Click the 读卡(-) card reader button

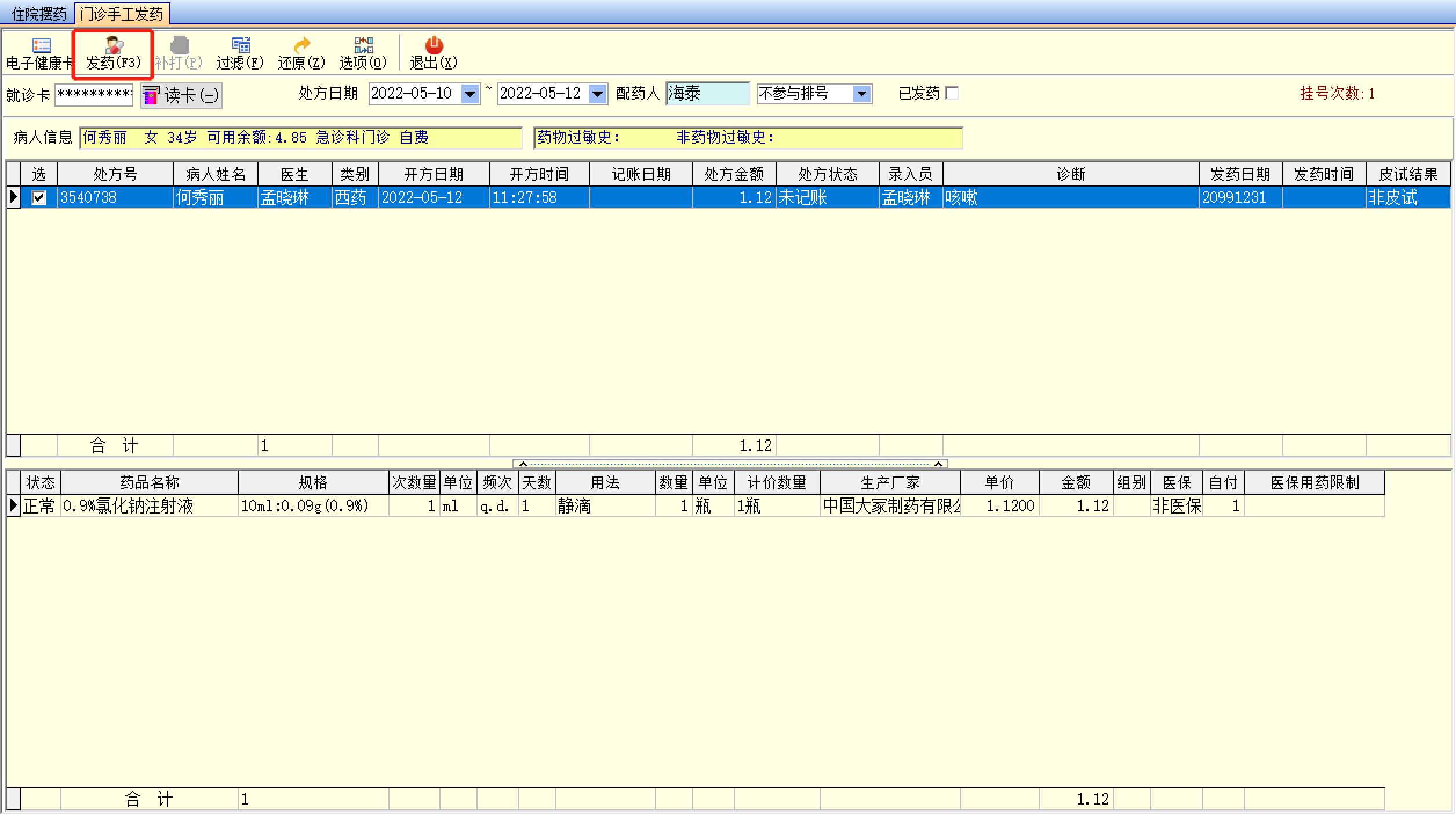click(181, 95)
